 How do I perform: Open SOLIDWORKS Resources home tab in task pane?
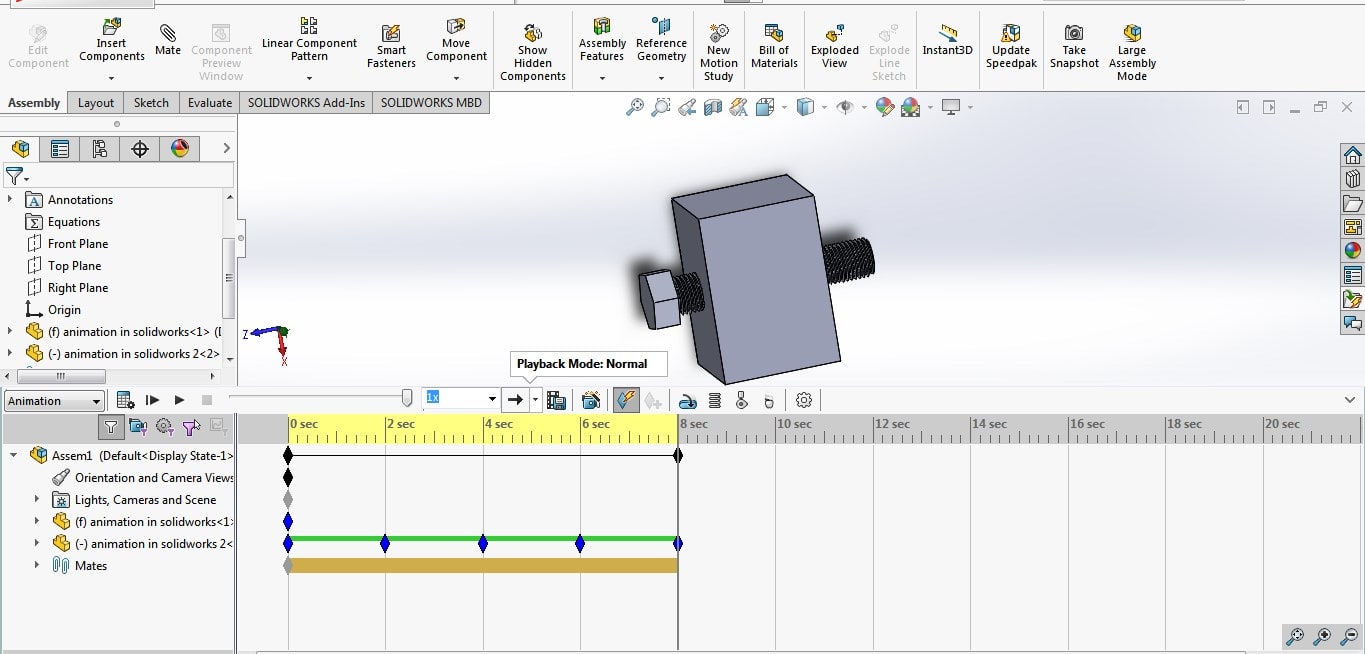click(x=1352, y=155)
